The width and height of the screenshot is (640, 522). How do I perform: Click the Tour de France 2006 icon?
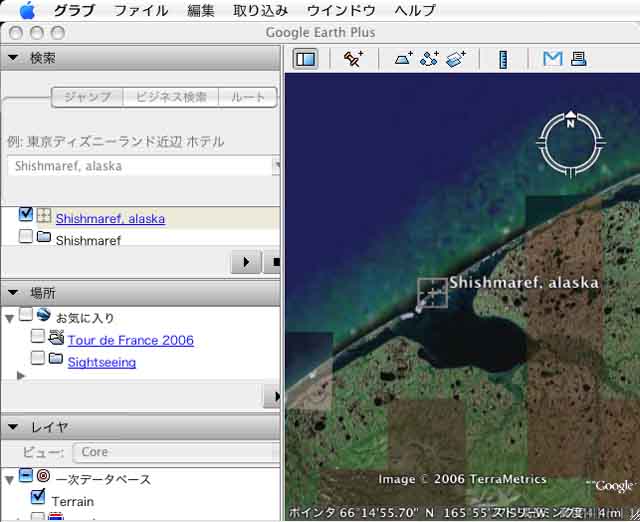pos(56,337)
